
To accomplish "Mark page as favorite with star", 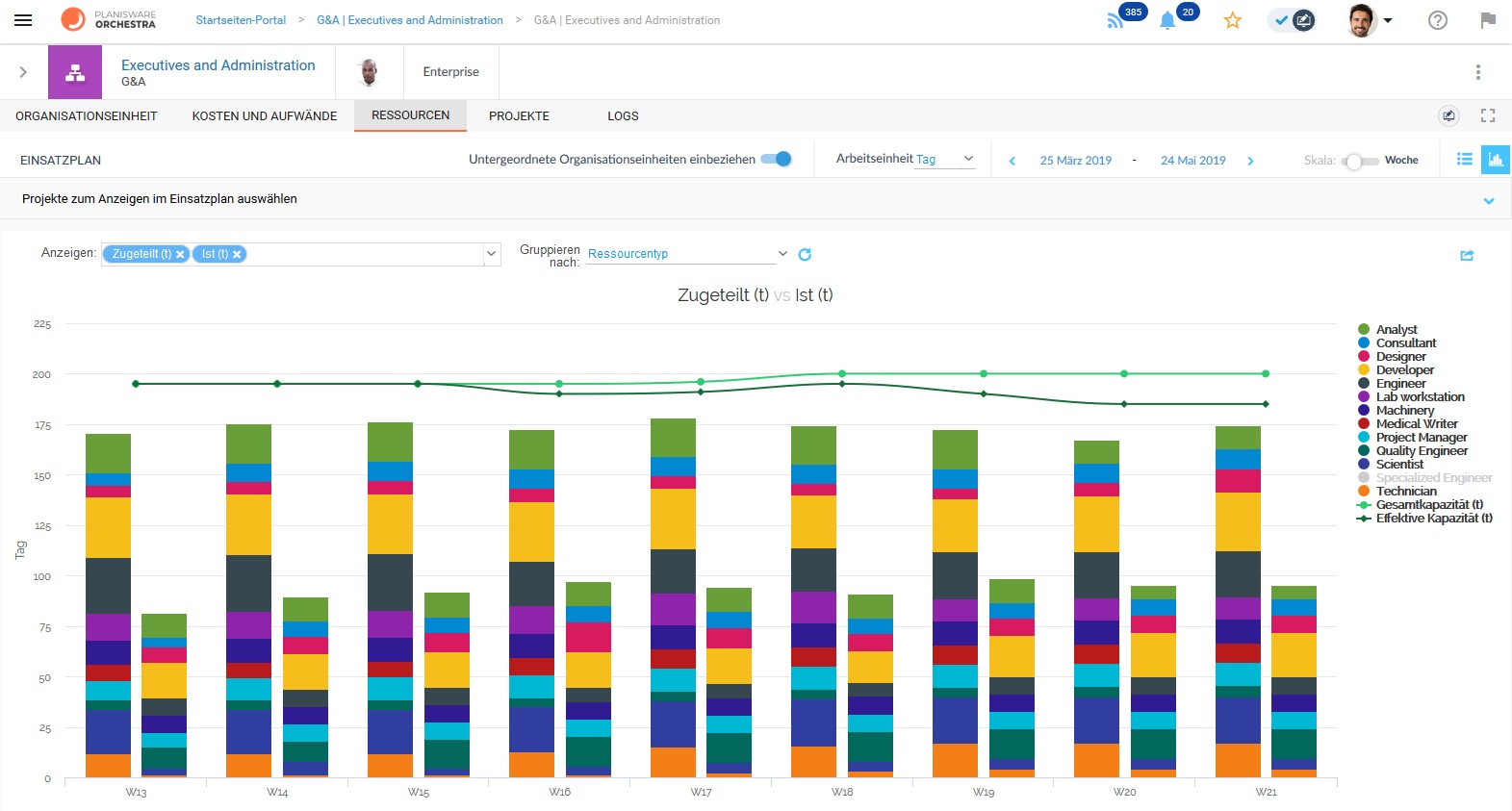I will [x=1232, y=20].
